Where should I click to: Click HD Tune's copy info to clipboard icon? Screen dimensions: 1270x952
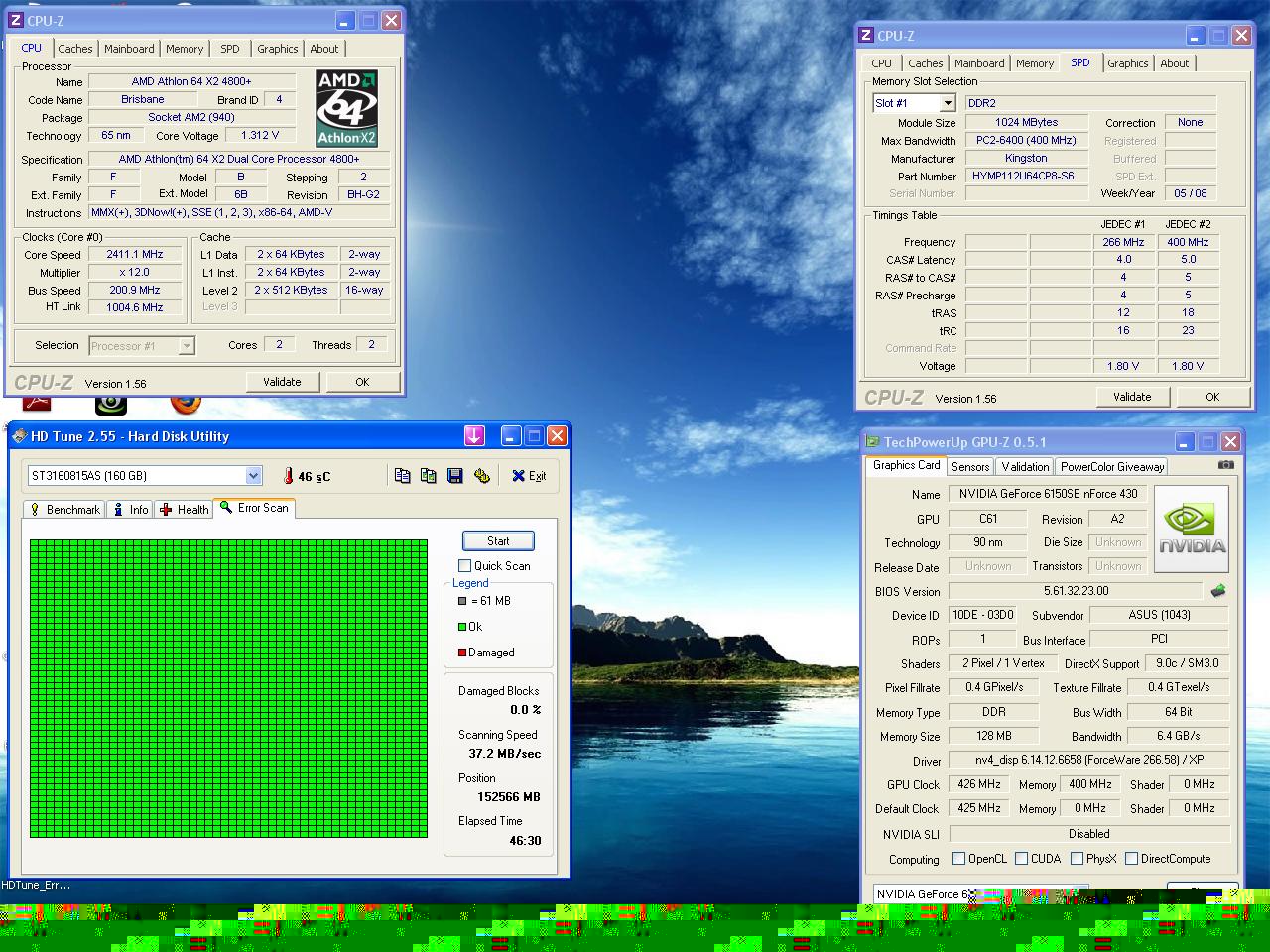pos(402,476)
